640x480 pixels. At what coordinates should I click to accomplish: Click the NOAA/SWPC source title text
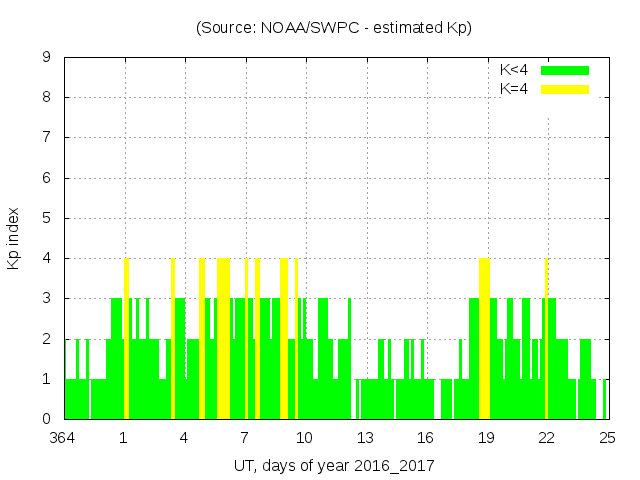[333, 28]
